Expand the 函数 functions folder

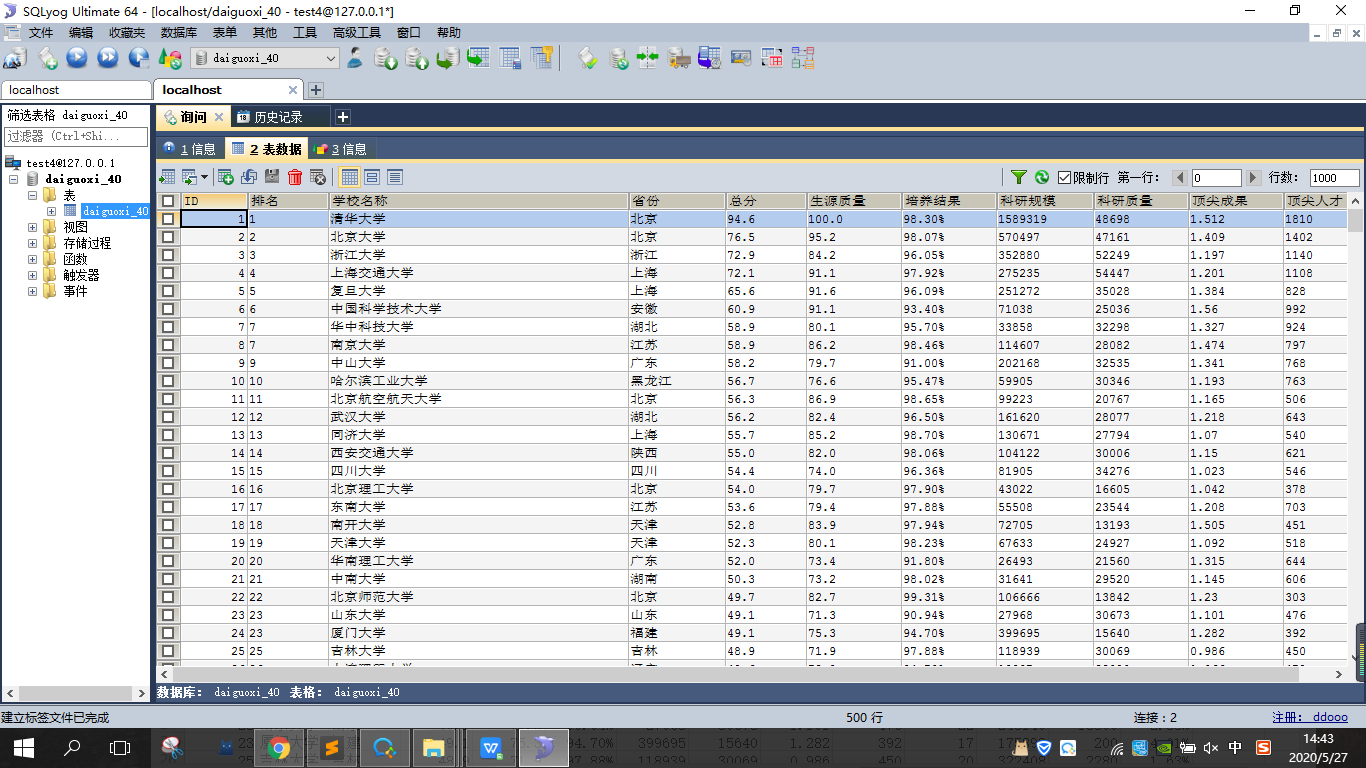[32, 259]
